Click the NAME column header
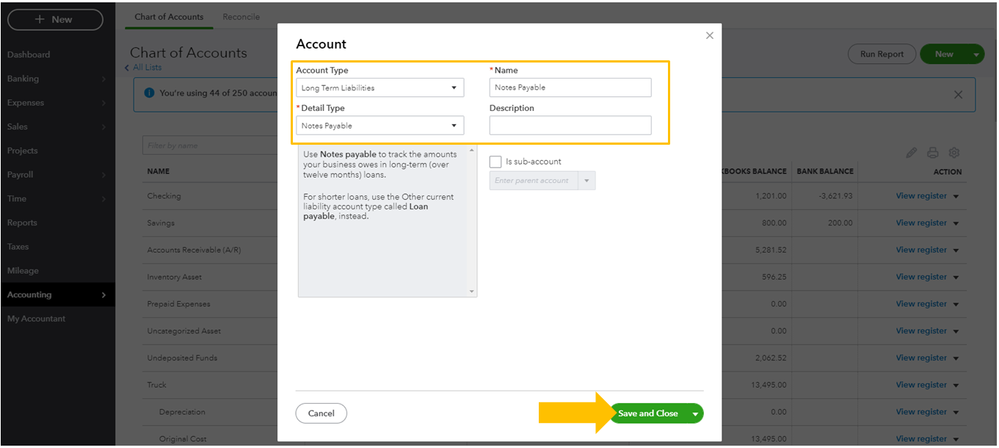Screen dimensions: 999x448 coord(157,172)
